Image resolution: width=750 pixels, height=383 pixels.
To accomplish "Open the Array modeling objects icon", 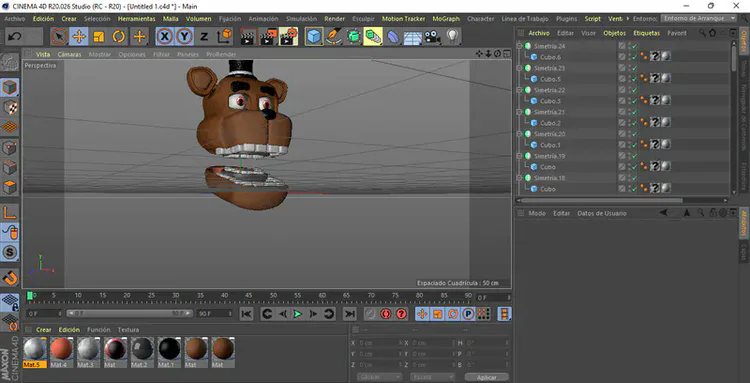I will pyautogui.click(x=373, y=36).
